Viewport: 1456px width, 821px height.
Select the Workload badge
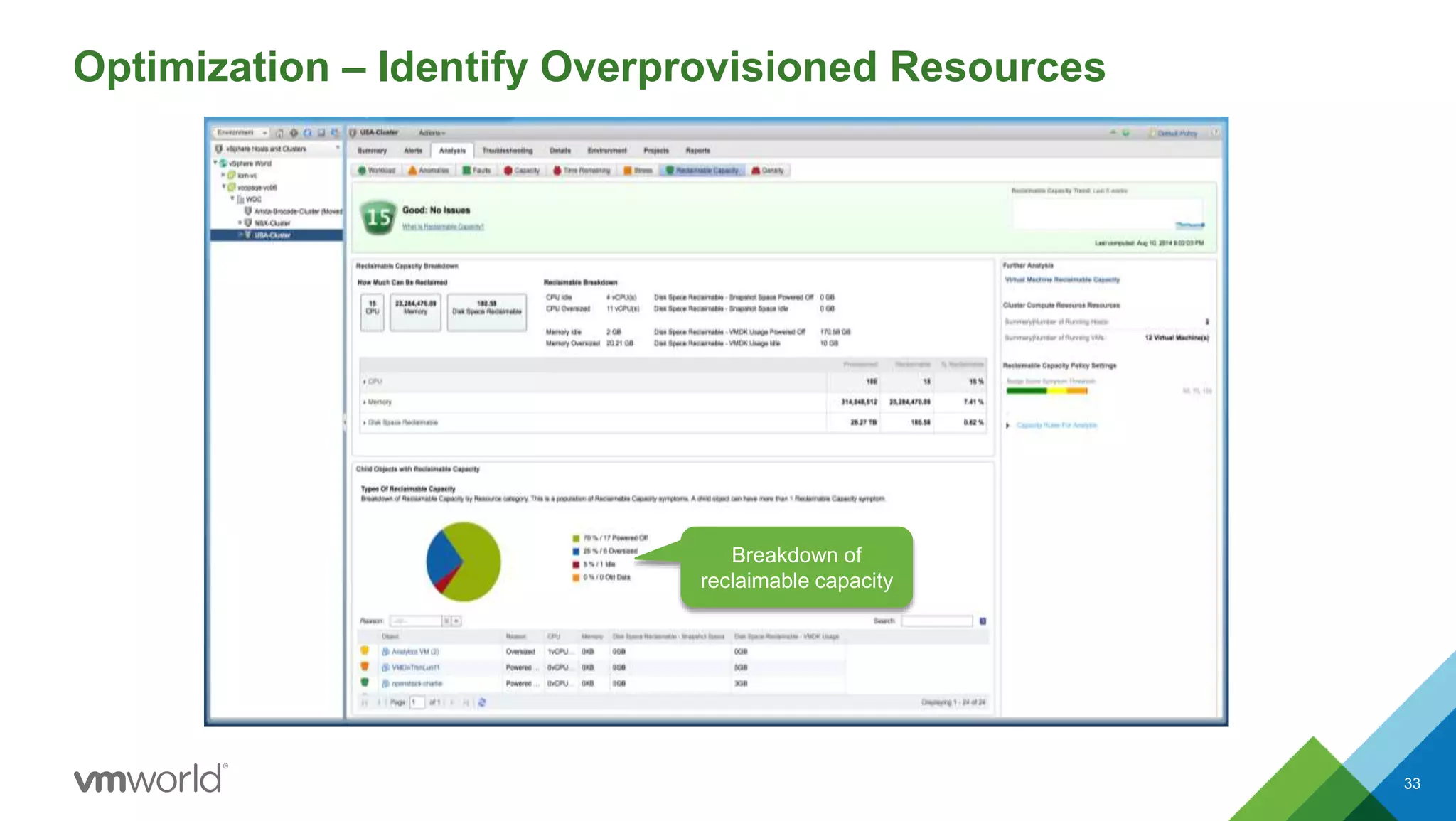[377, 171]
